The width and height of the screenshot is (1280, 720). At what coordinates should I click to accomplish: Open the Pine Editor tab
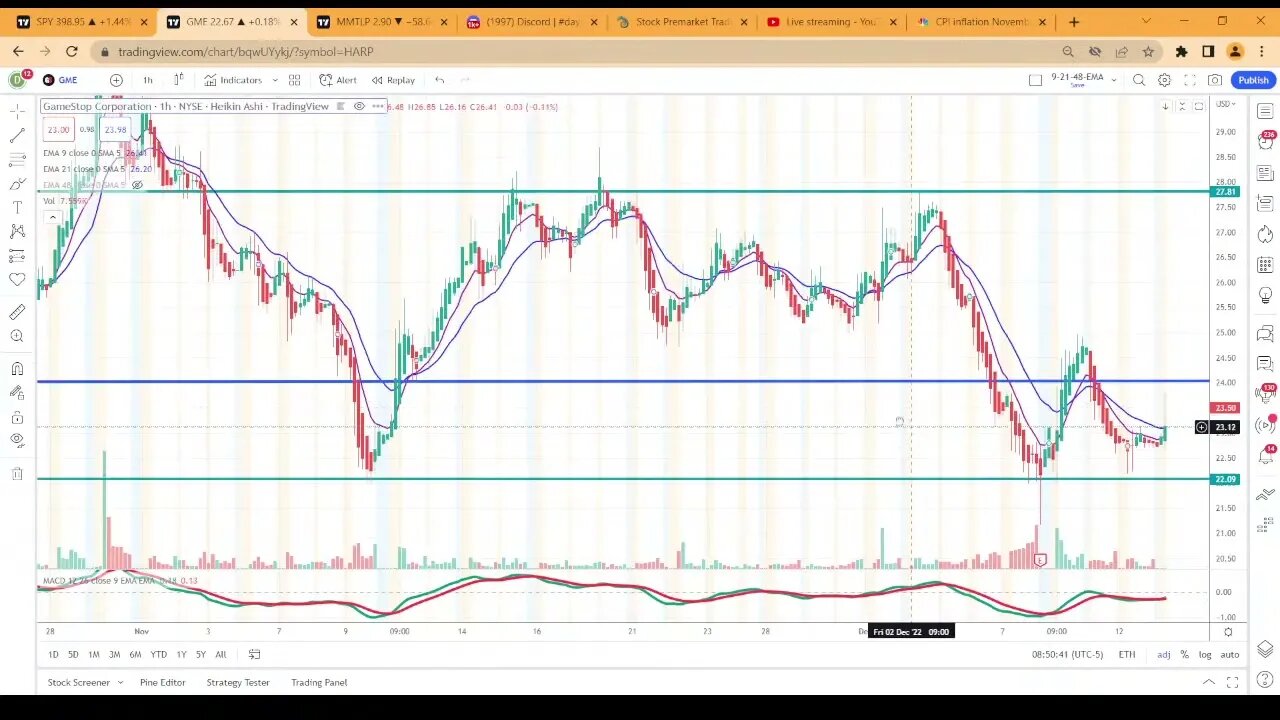tap(162, 682)
